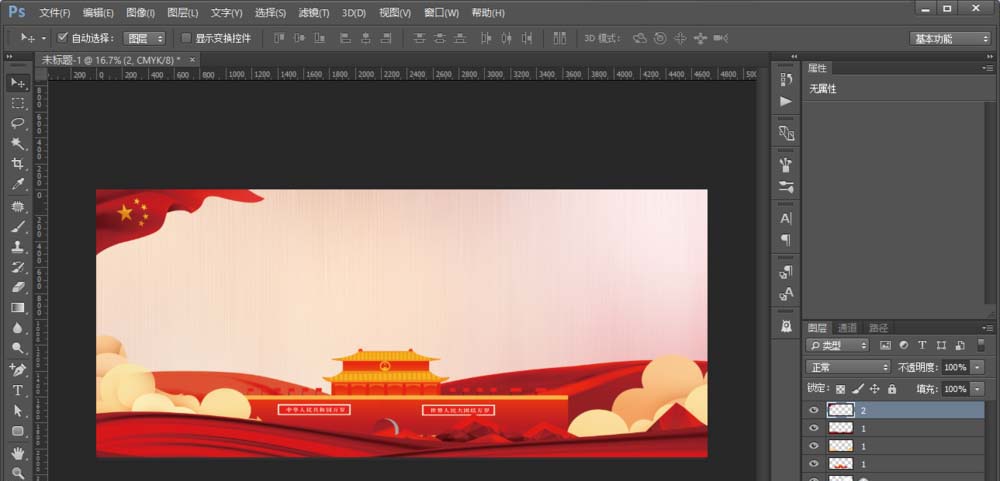This screenshot has width=1000, height=481.
Task: Select the Move tool in the toolbox
Action: tap(18, 83)
